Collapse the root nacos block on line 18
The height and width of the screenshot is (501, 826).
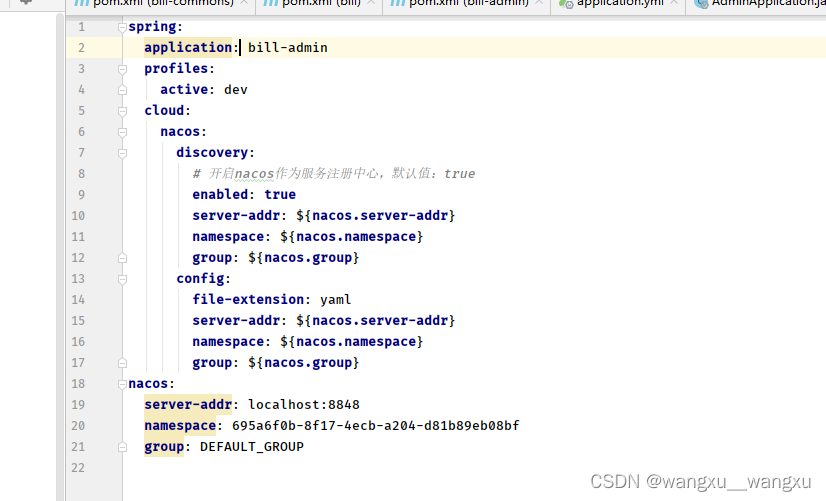(122, 384)
